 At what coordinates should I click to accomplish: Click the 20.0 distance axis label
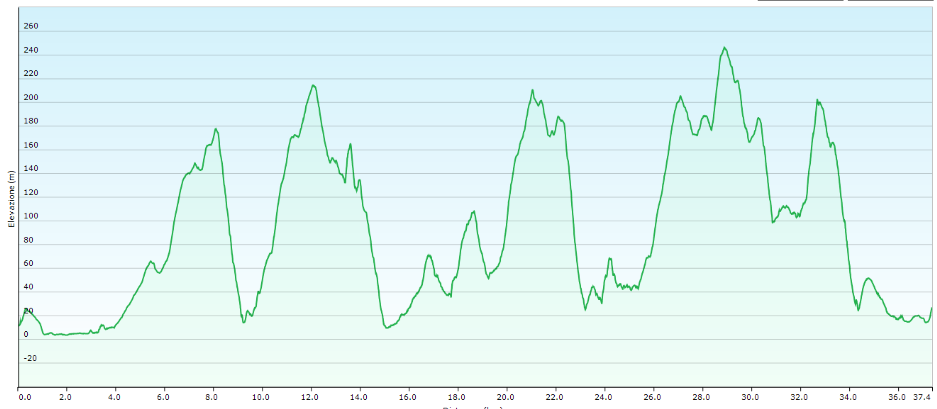(x=506, y=396)
